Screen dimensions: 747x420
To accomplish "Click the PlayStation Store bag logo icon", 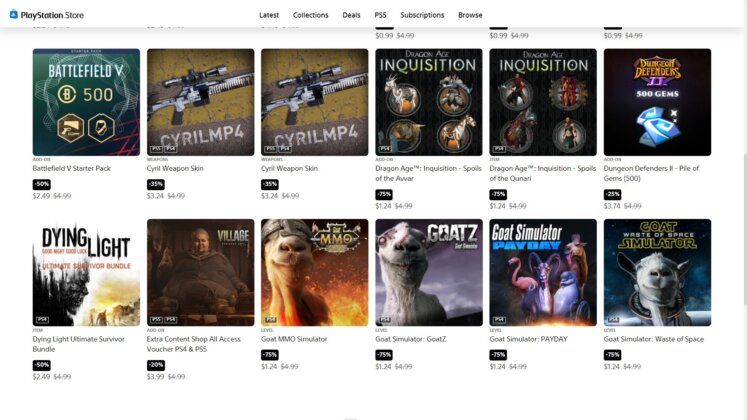I will tap(14, 14).
